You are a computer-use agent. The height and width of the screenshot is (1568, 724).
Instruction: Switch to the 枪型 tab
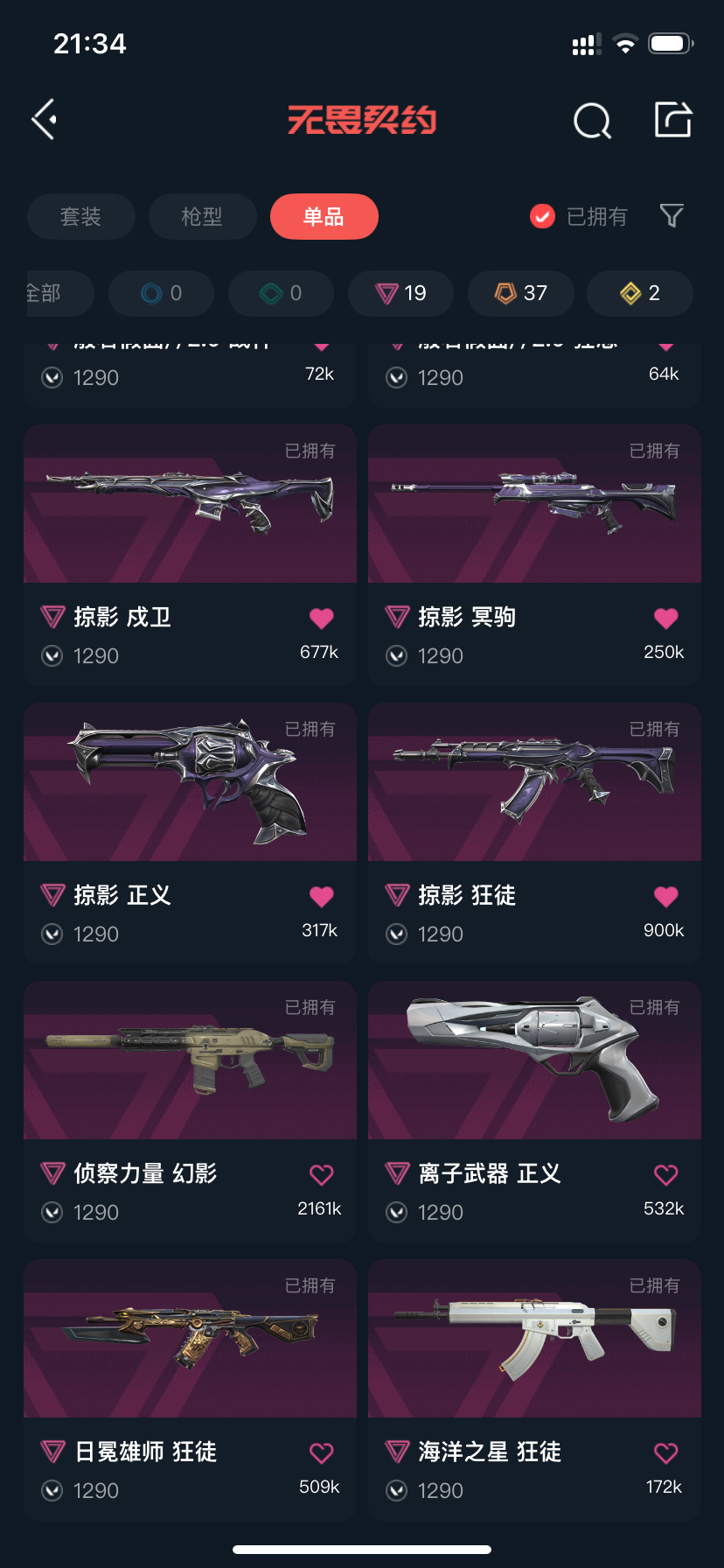(202, 216)
